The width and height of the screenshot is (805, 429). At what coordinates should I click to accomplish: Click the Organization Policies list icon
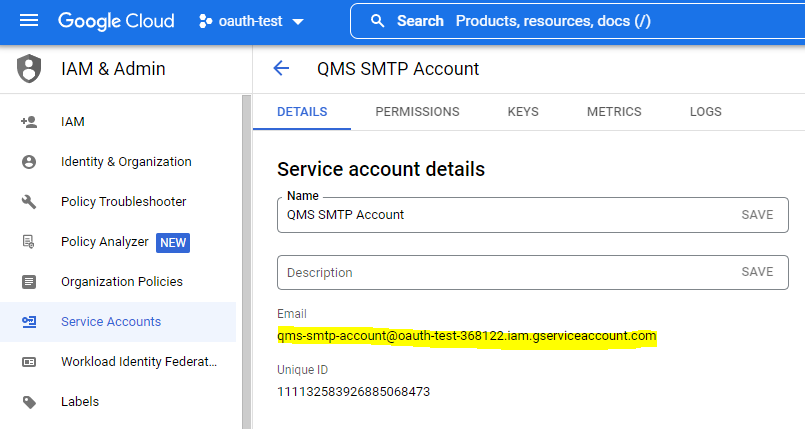[x=29, y=282]
